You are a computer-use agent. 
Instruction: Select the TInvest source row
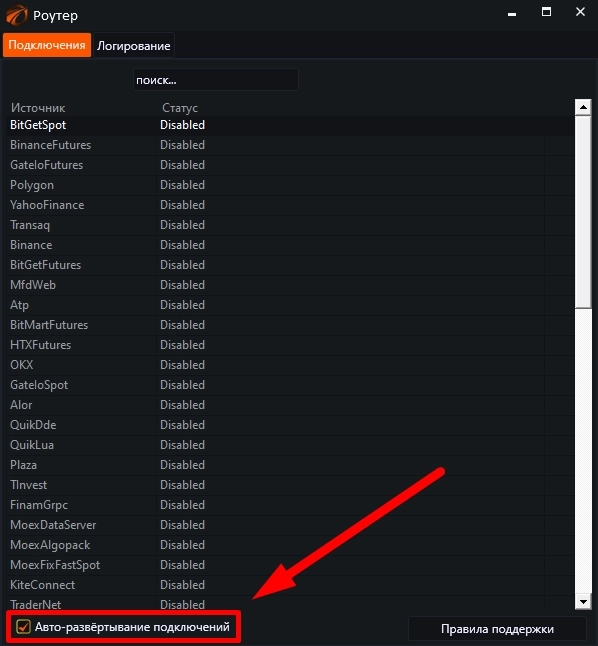click(x=290, y=485)
